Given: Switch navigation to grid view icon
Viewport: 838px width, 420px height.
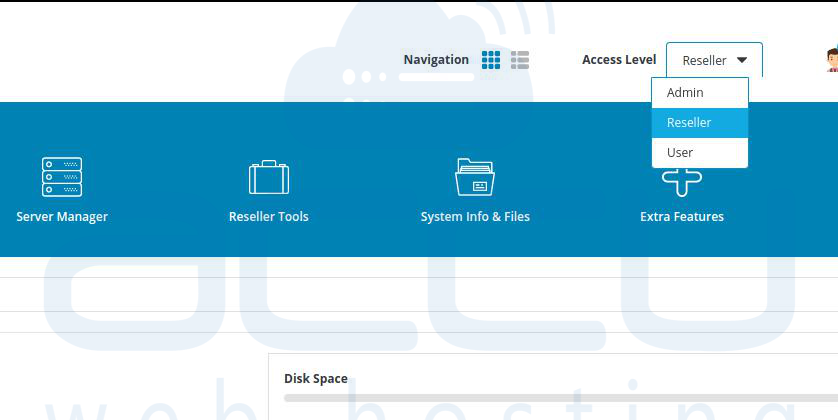Looking at the screenshot, I should click(x=491, y=60).
